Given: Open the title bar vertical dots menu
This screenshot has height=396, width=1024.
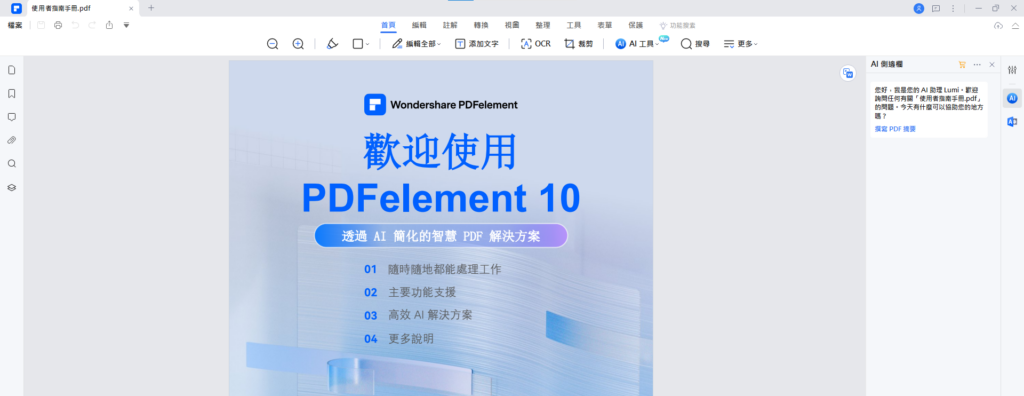Looking at the screenshot, I should point(953,8).
